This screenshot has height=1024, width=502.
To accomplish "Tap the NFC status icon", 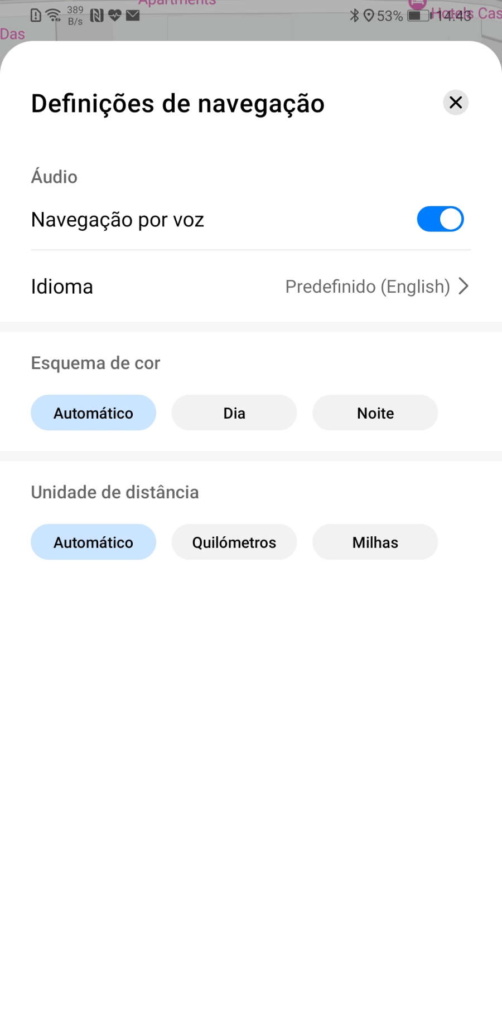I will click(97, 16).
